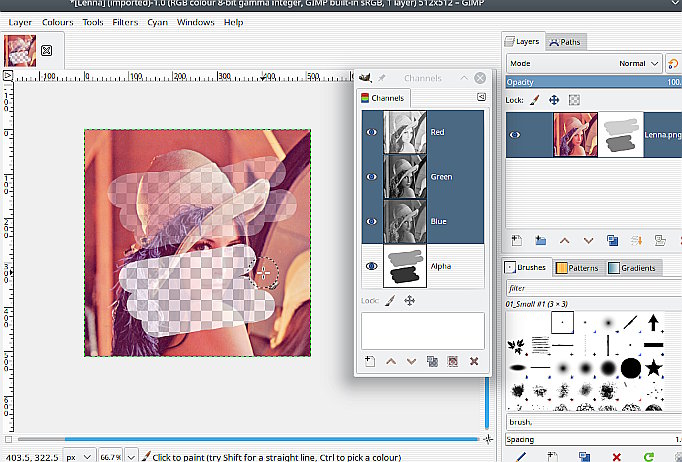Delete the channel using red X icon

pyautogui.click(x=474, y=361)
